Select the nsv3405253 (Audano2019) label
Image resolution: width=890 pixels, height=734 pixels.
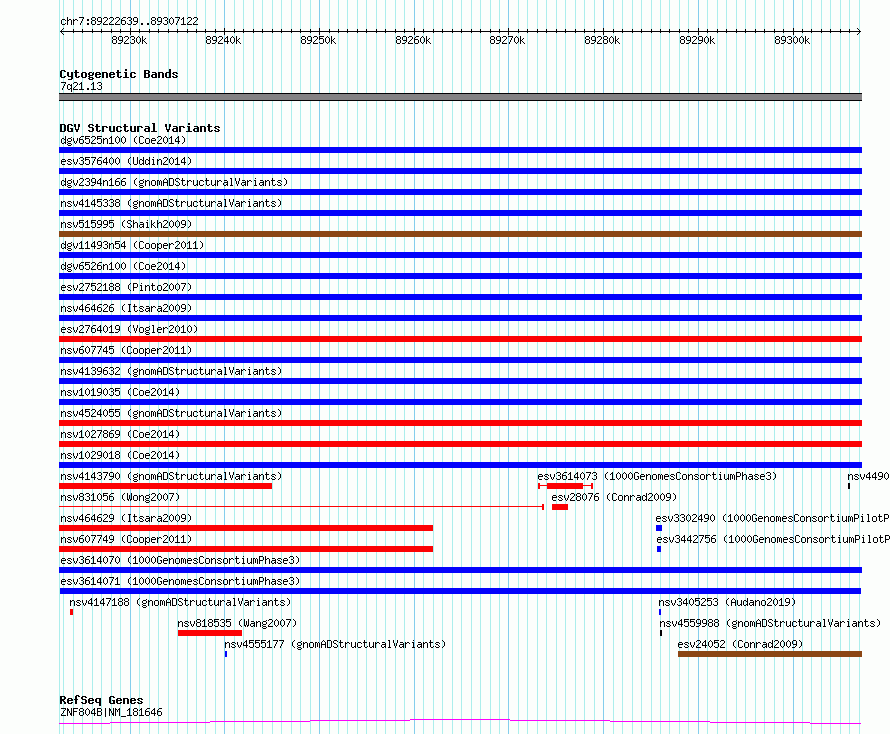click(727, 602)
